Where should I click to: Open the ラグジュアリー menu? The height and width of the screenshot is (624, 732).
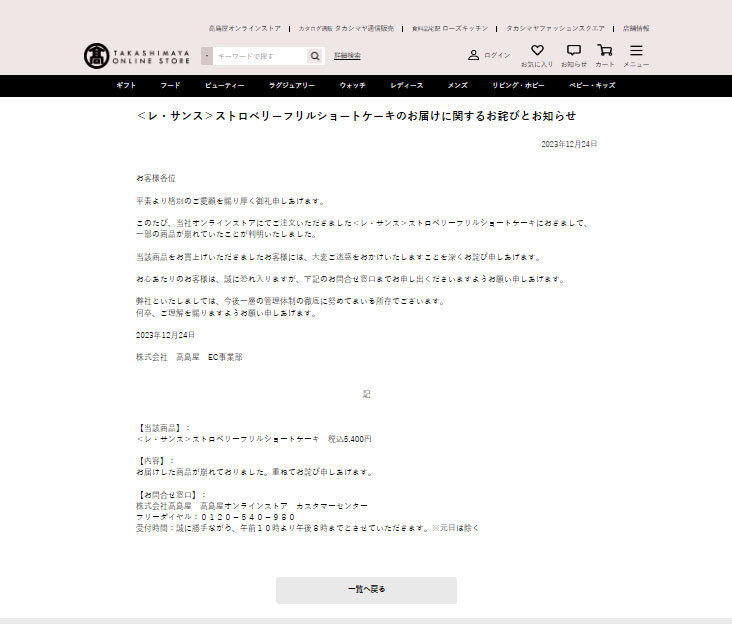pyautogui.click(x=292, y=85)
